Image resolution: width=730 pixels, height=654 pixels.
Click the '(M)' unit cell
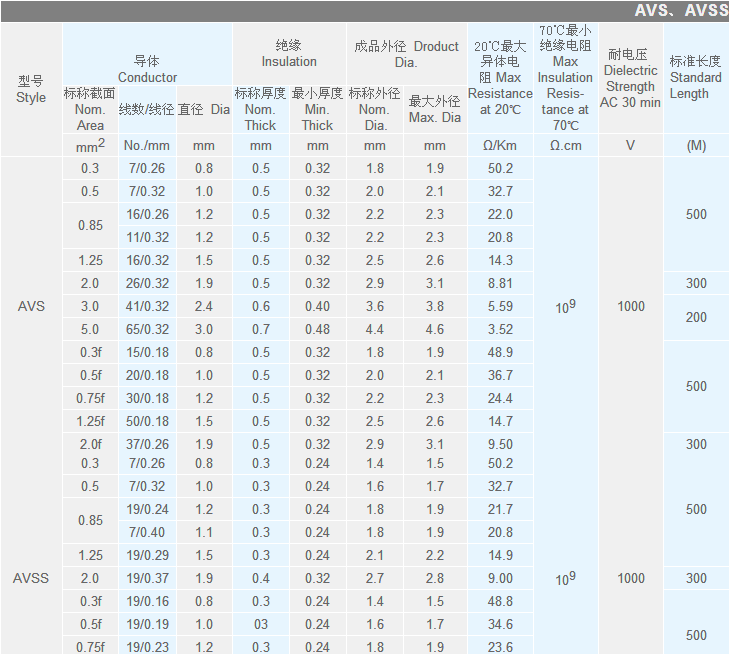(696, 146)
